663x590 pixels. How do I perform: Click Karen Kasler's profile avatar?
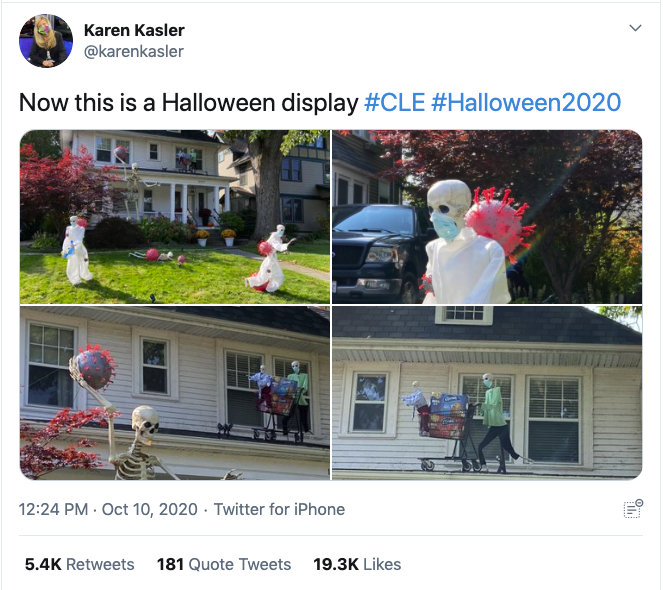click(x=46, y=41)
